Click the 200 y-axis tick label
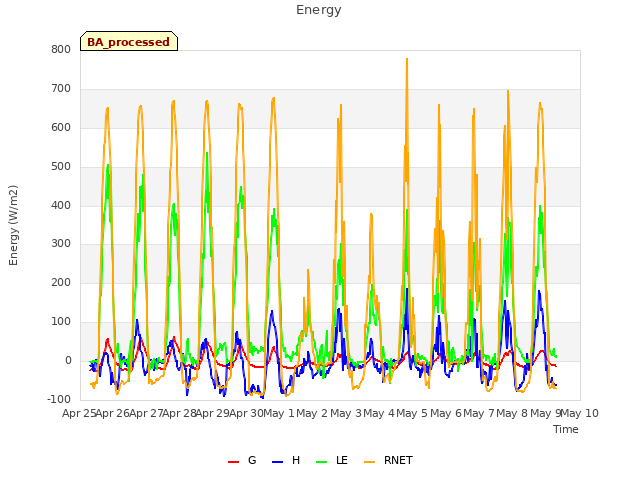This screenshot has height=480, width=640. [x=61, y=282]
